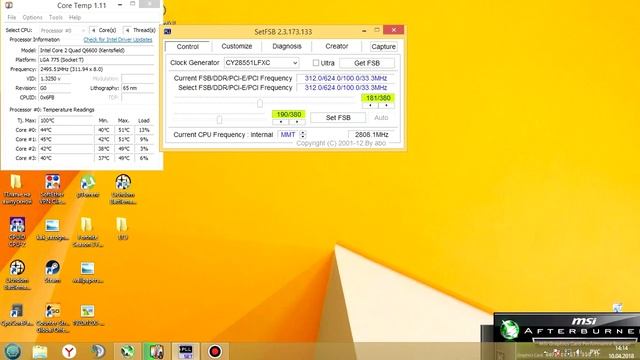Image resolution: width=640 pixels, height=360 pixels.
Task: Click the Core #3 temperature reading
Action: tap(66, 158)
